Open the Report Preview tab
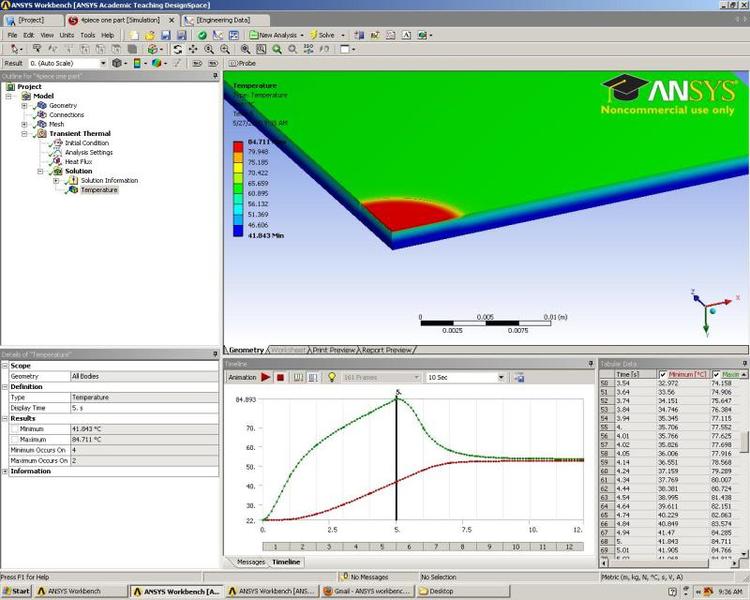The height and width of the screenshot is (600, 750). point(386,350)
